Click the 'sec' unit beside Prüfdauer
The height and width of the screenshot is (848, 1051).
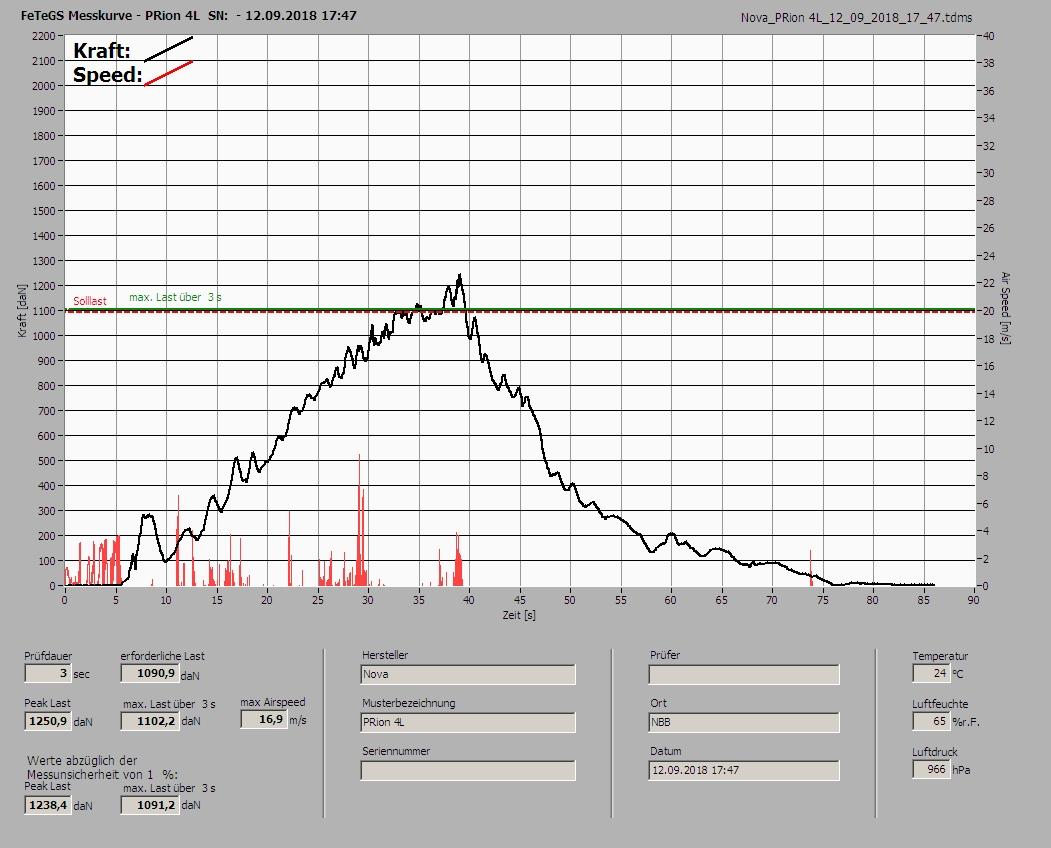[81, 674]
